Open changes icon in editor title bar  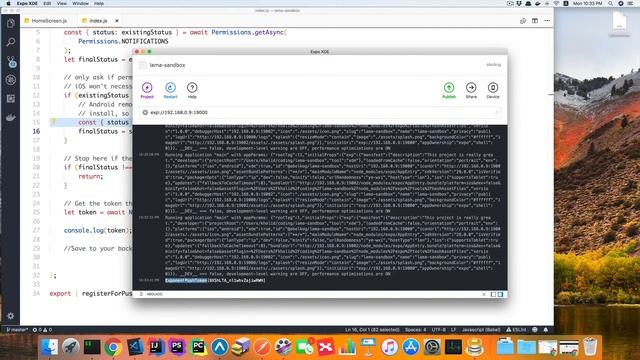(522, 20)
